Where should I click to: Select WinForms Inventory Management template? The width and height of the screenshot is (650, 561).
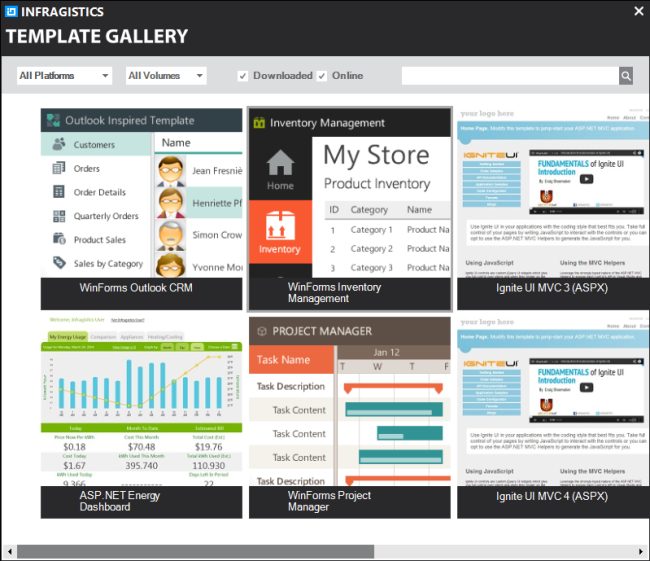(x=349, y=209)
